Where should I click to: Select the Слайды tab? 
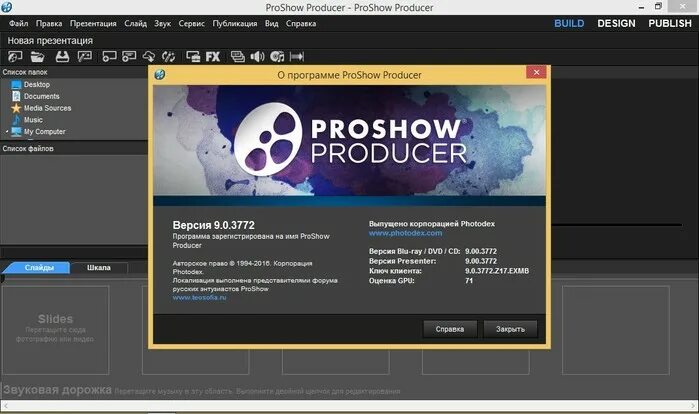point(37,267)
